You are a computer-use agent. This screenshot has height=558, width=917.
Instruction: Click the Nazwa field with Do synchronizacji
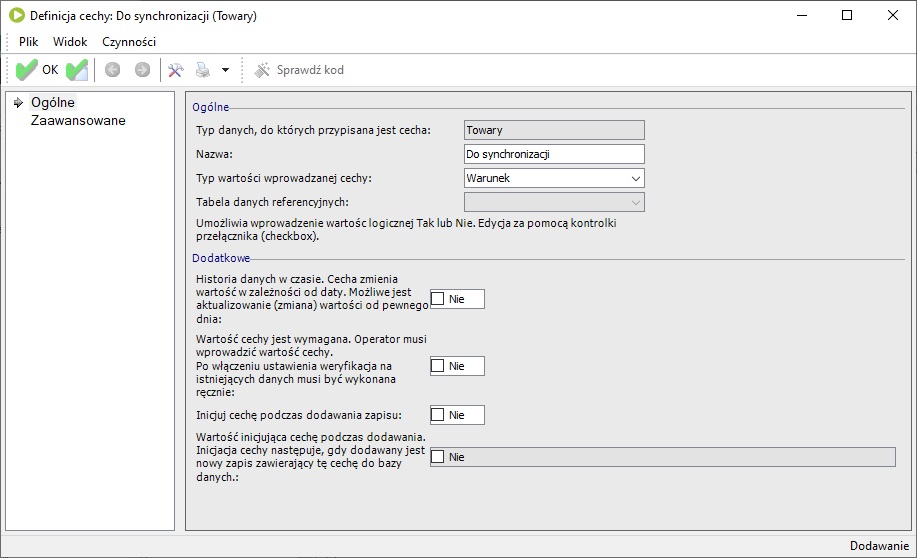(x=554, y=154)
